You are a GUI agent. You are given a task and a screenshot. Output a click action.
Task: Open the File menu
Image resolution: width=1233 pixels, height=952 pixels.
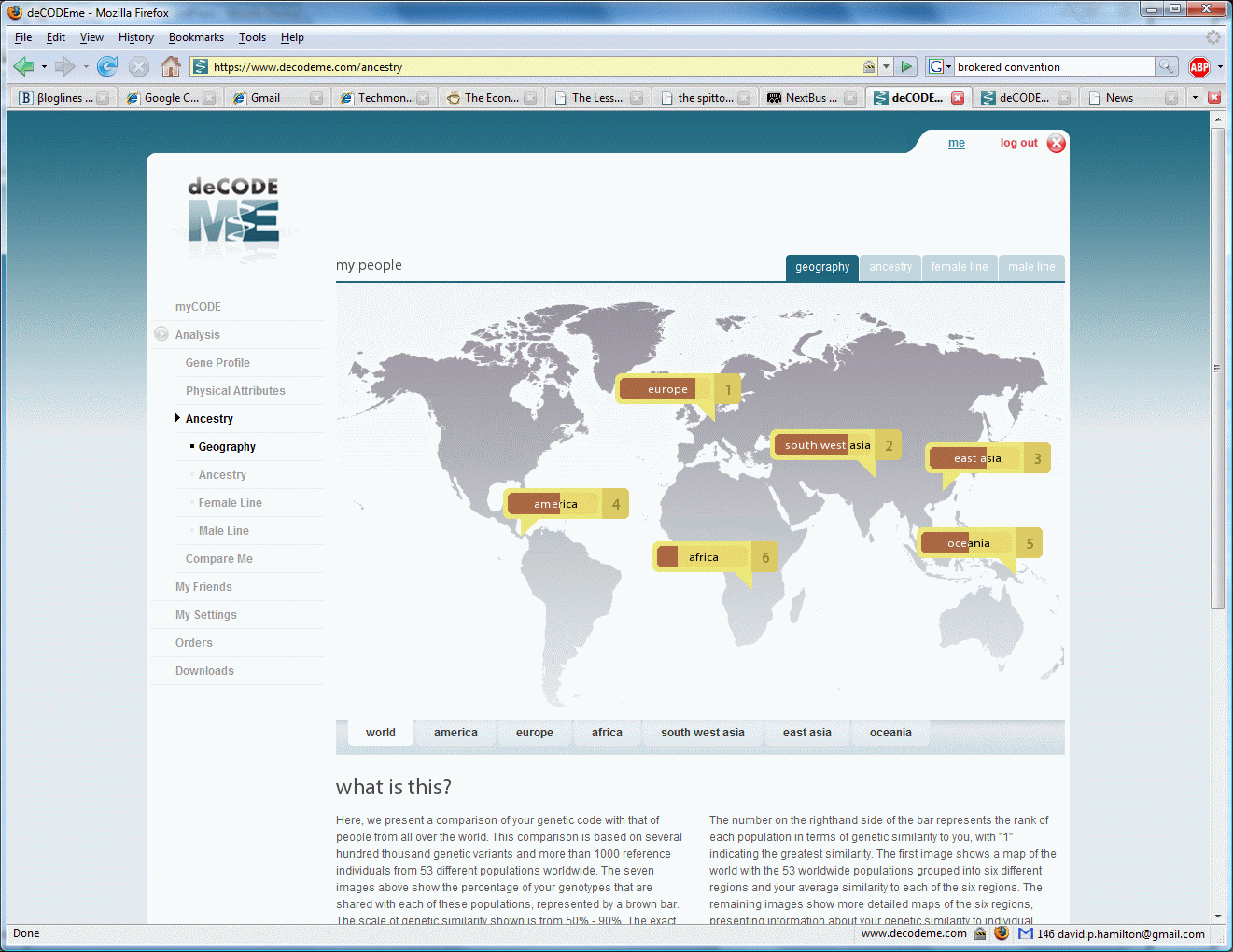[x=23, y=37]
